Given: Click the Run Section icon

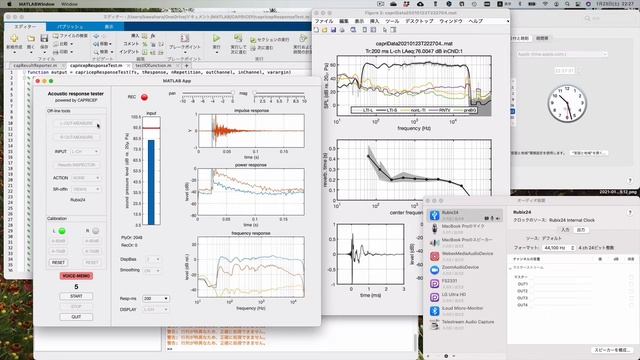Looking at the screenshot, I should 253,40.
